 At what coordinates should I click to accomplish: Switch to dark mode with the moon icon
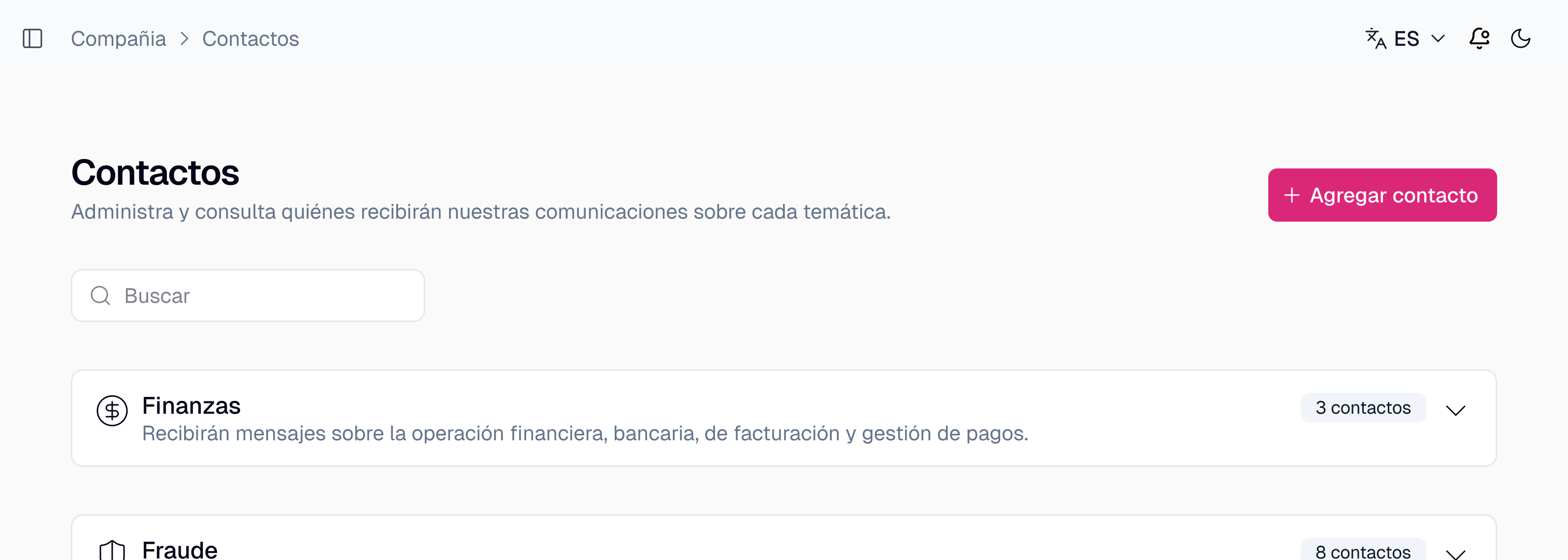(1521, 38)
